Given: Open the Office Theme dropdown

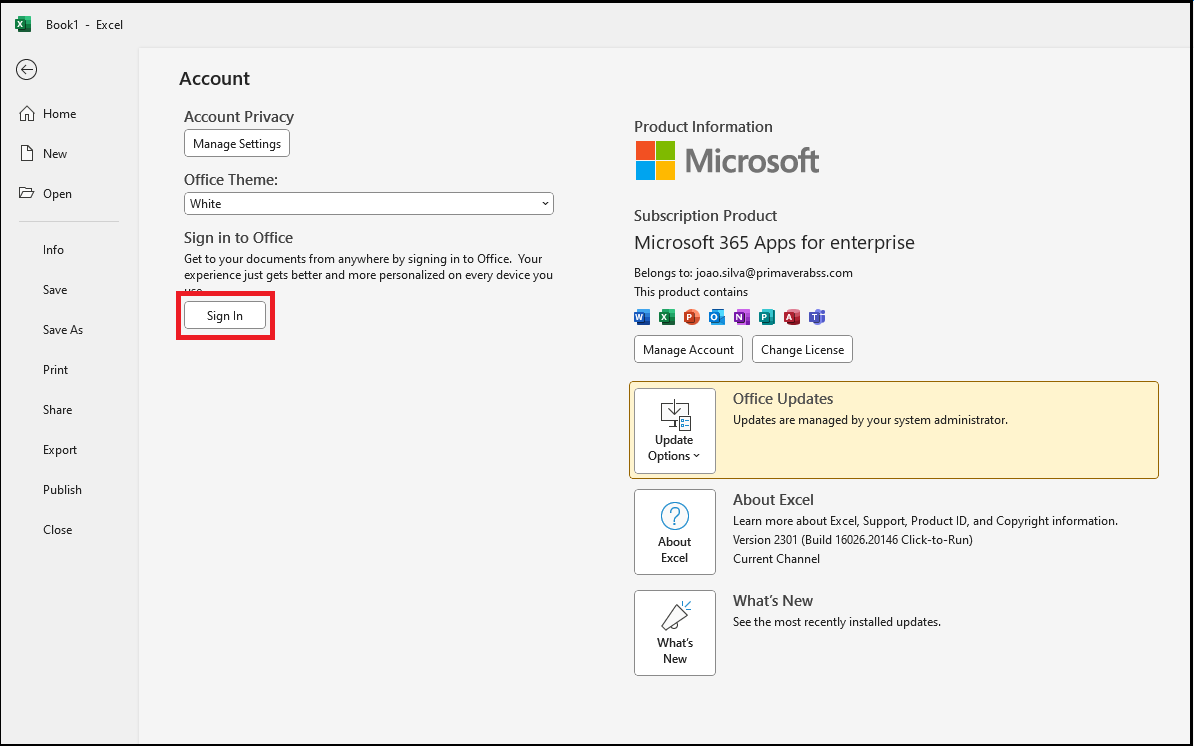Looking at the screenshot, I should [x=369, y=203].
